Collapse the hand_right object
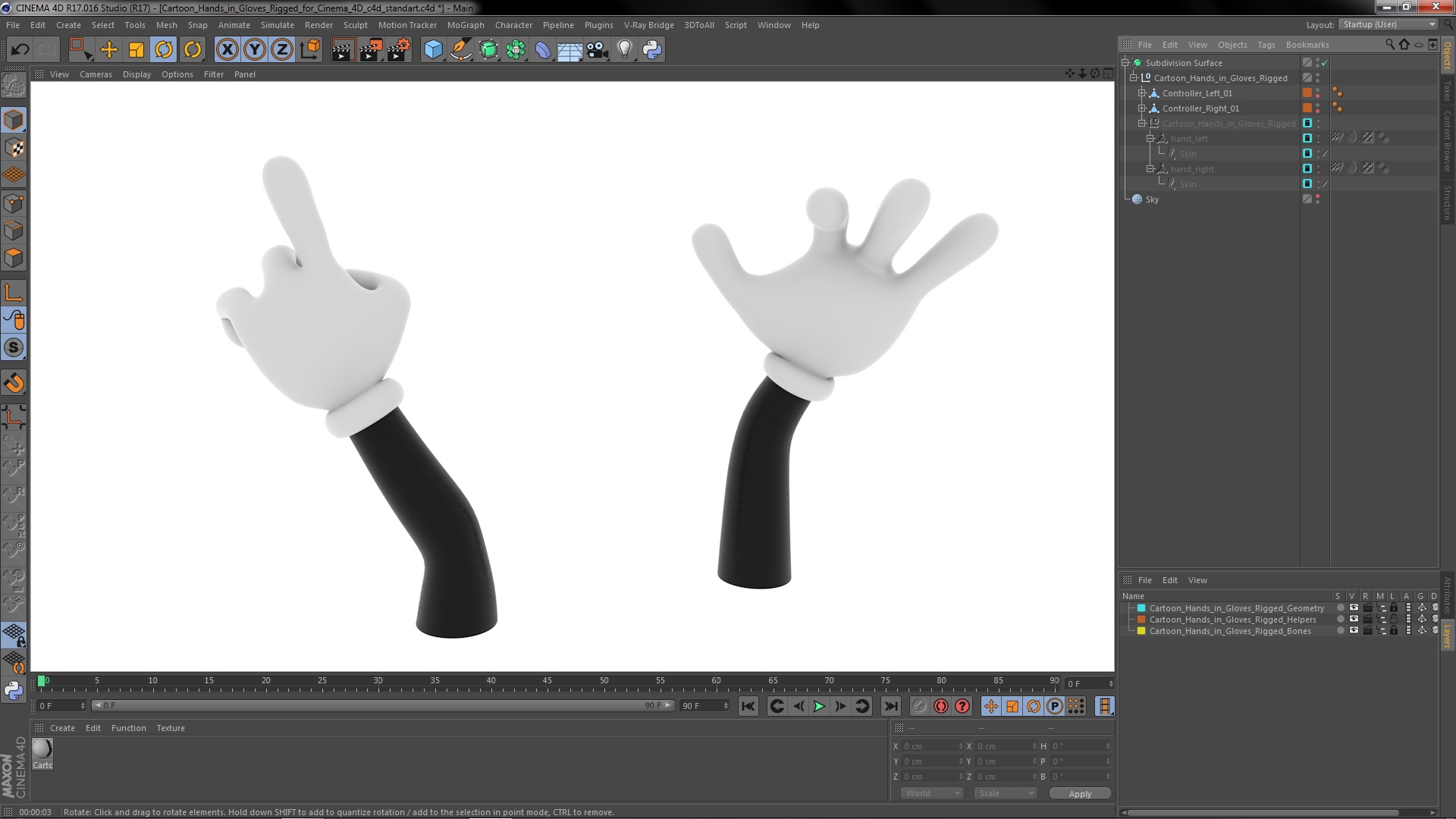This screenshot has height=819, width=1456. [x=1150, y=169]
